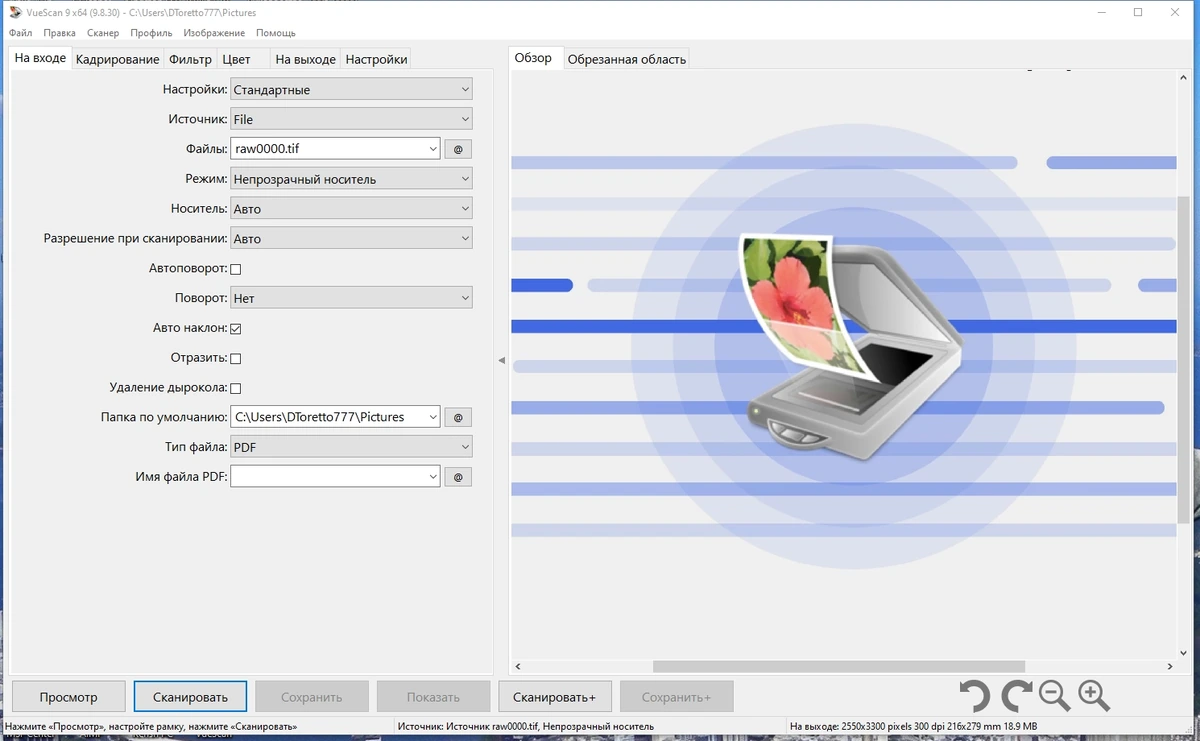Click status text about Источник raw0000.tif
This screenshot has height=741, width=1200.
click(526, 726)
